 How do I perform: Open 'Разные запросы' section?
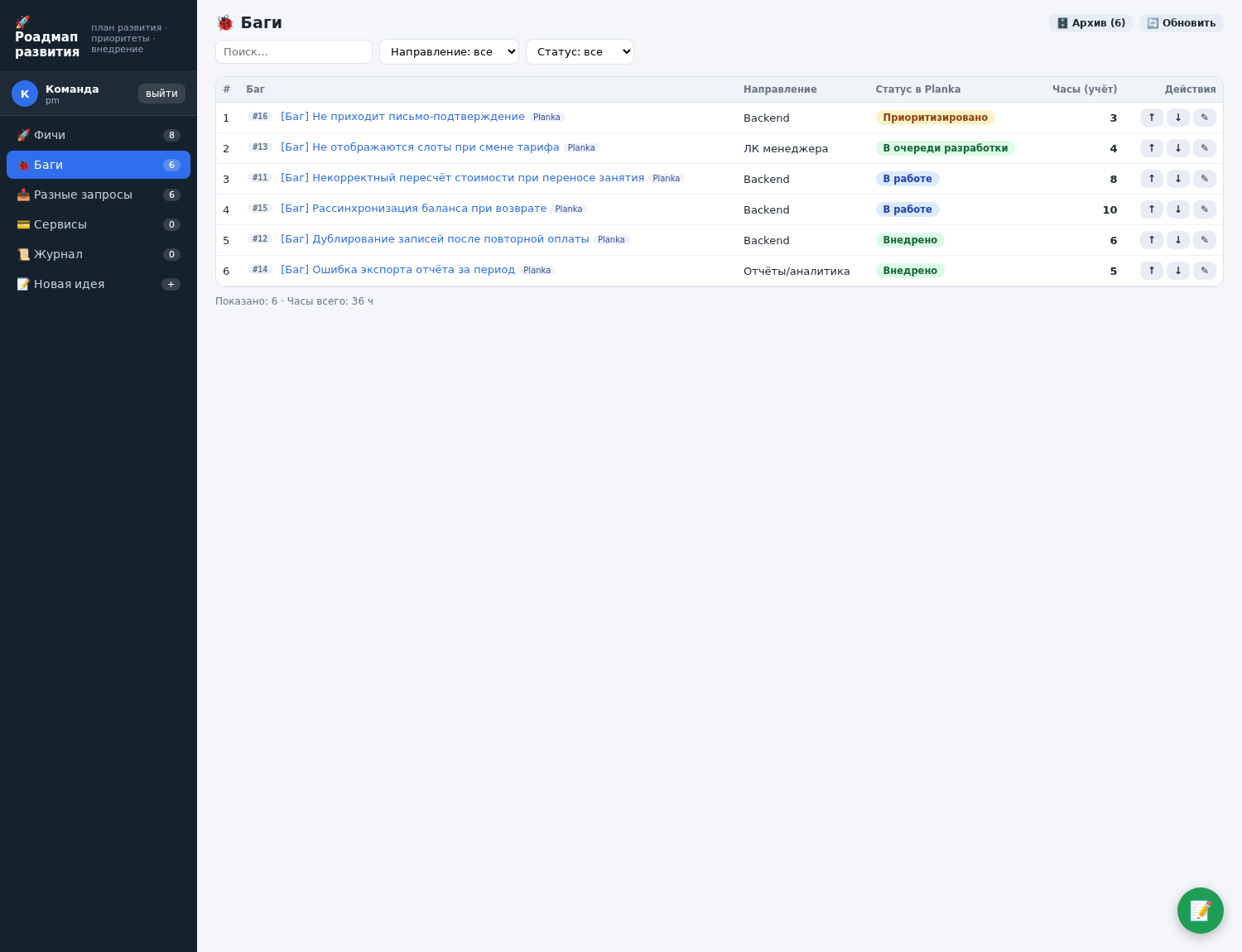[x=99, y=195]
